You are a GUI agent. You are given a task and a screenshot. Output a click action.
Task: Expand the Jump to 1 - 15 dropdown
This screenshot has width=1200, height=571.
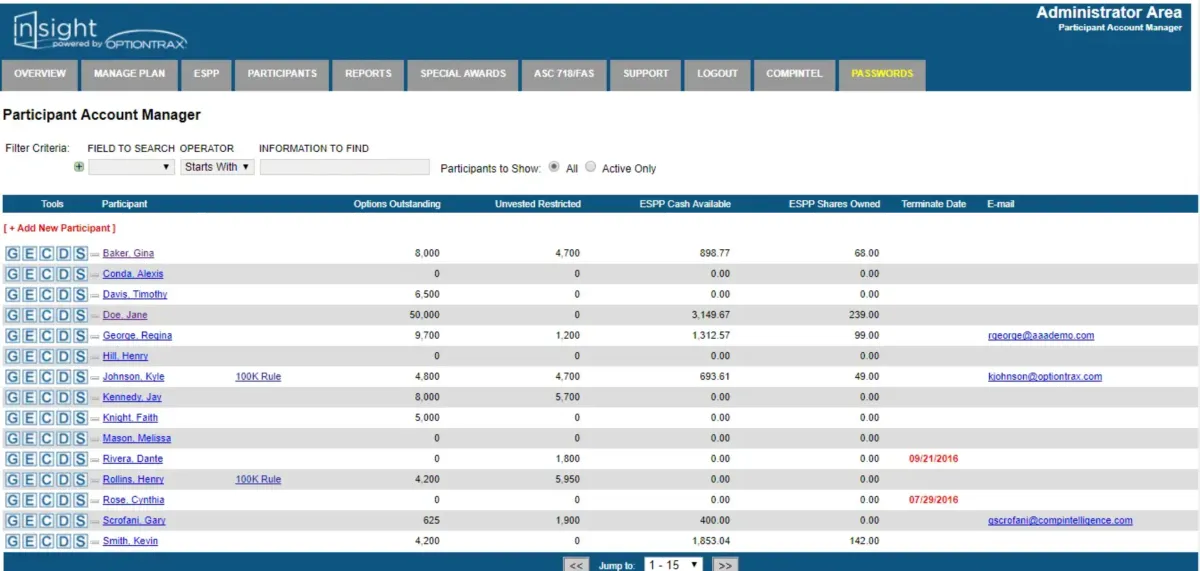point(673,565)
